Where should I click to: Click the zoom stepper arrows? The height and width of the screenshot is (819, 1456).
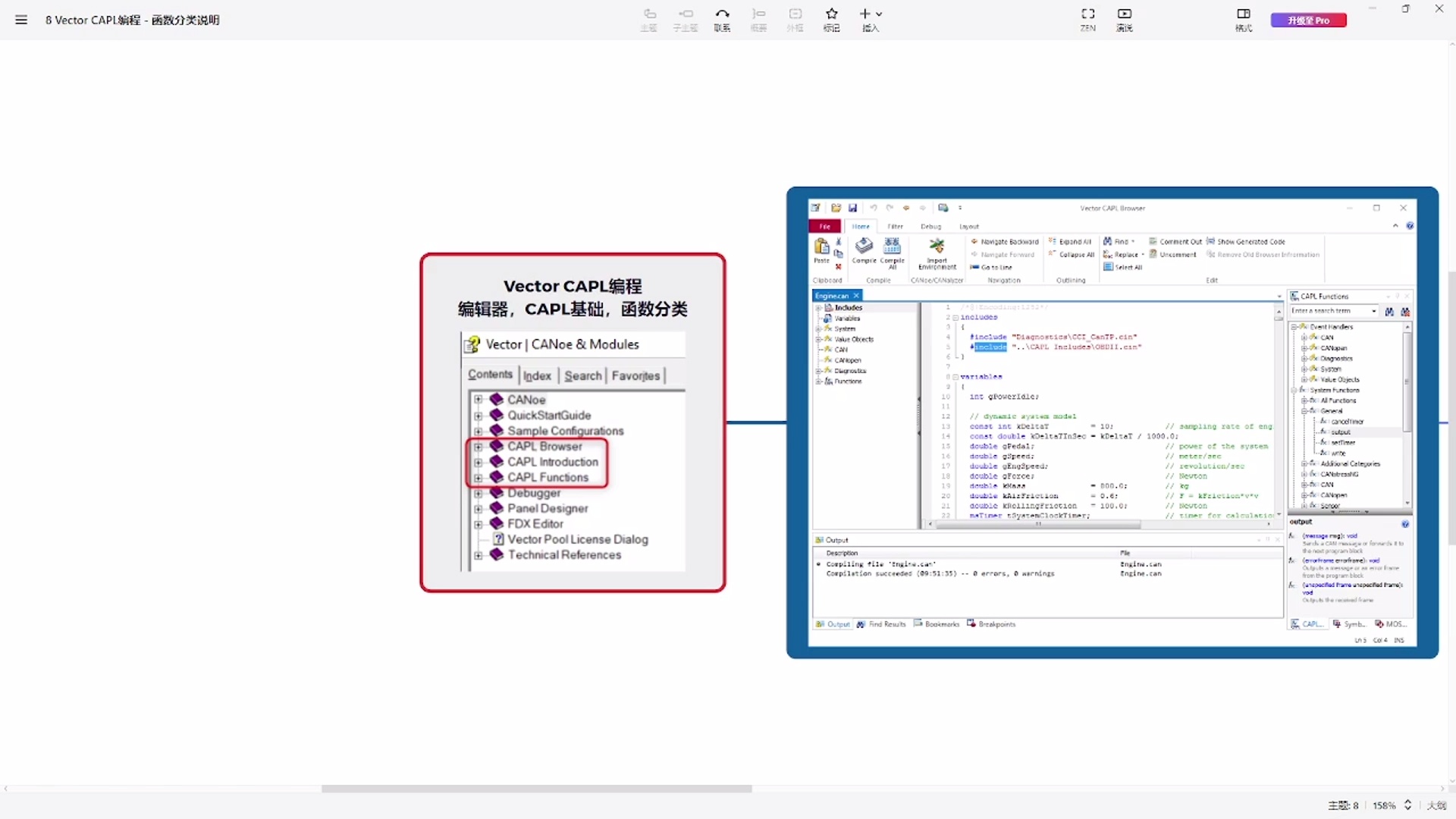click(x=1408, y=805)
